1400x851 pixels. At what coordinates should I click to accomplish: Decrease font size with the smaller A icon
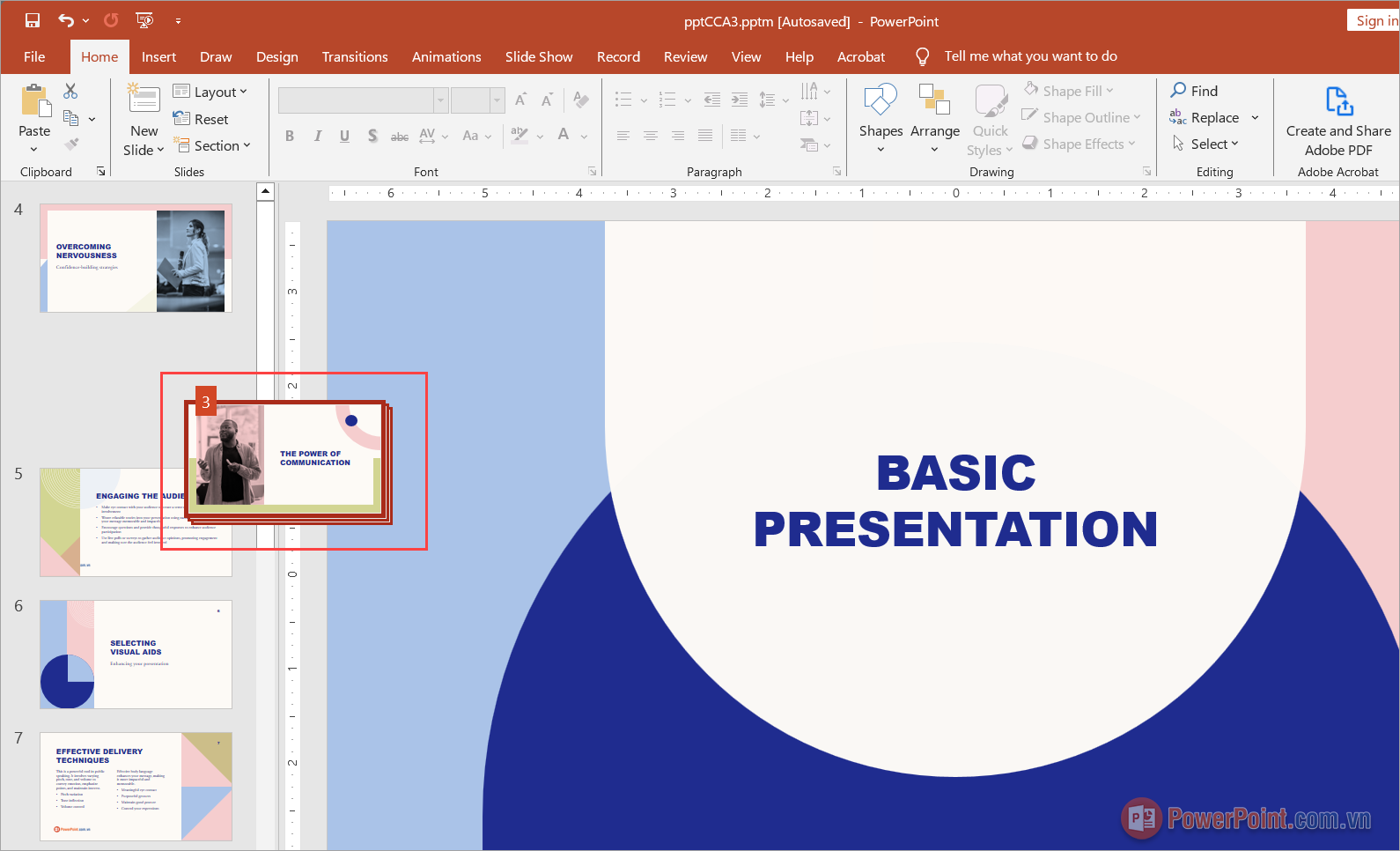coord(547,100)
